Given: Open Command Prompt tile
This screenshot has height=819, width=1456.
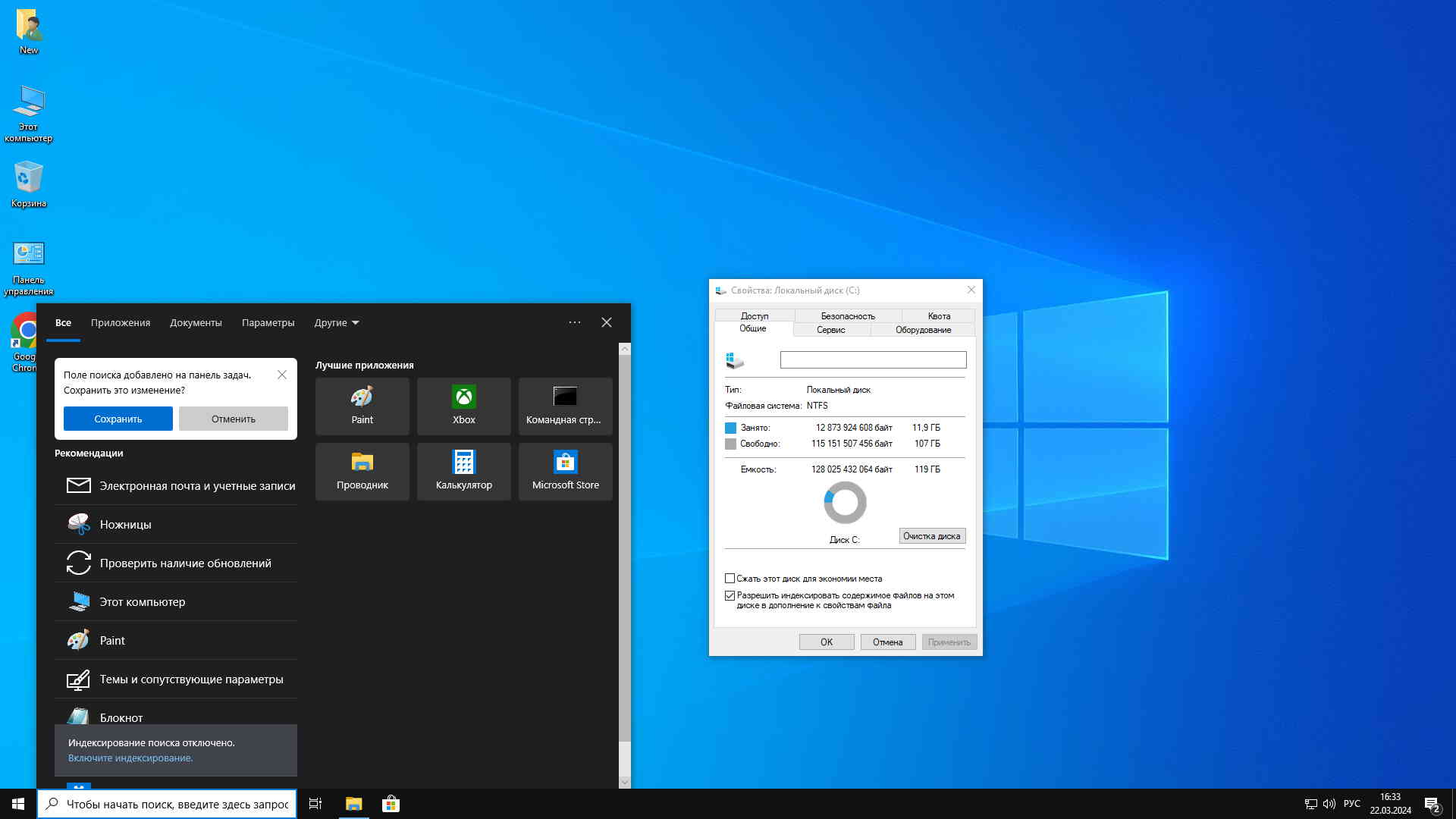Looking at the screenshot, I should click(x=565, y=406).
